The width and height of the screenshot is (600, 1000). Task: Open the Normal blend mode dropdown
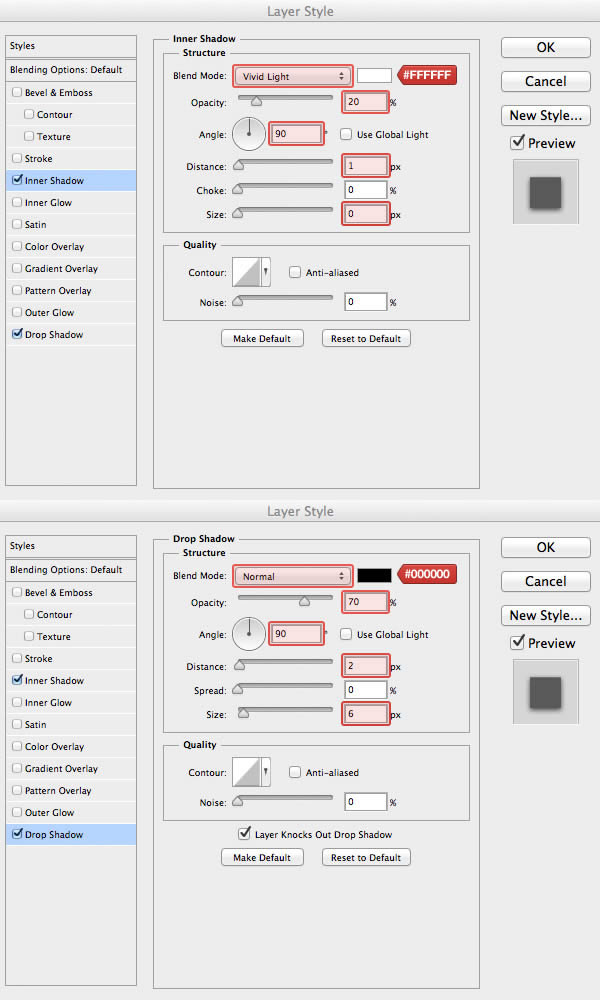[293, 576]
